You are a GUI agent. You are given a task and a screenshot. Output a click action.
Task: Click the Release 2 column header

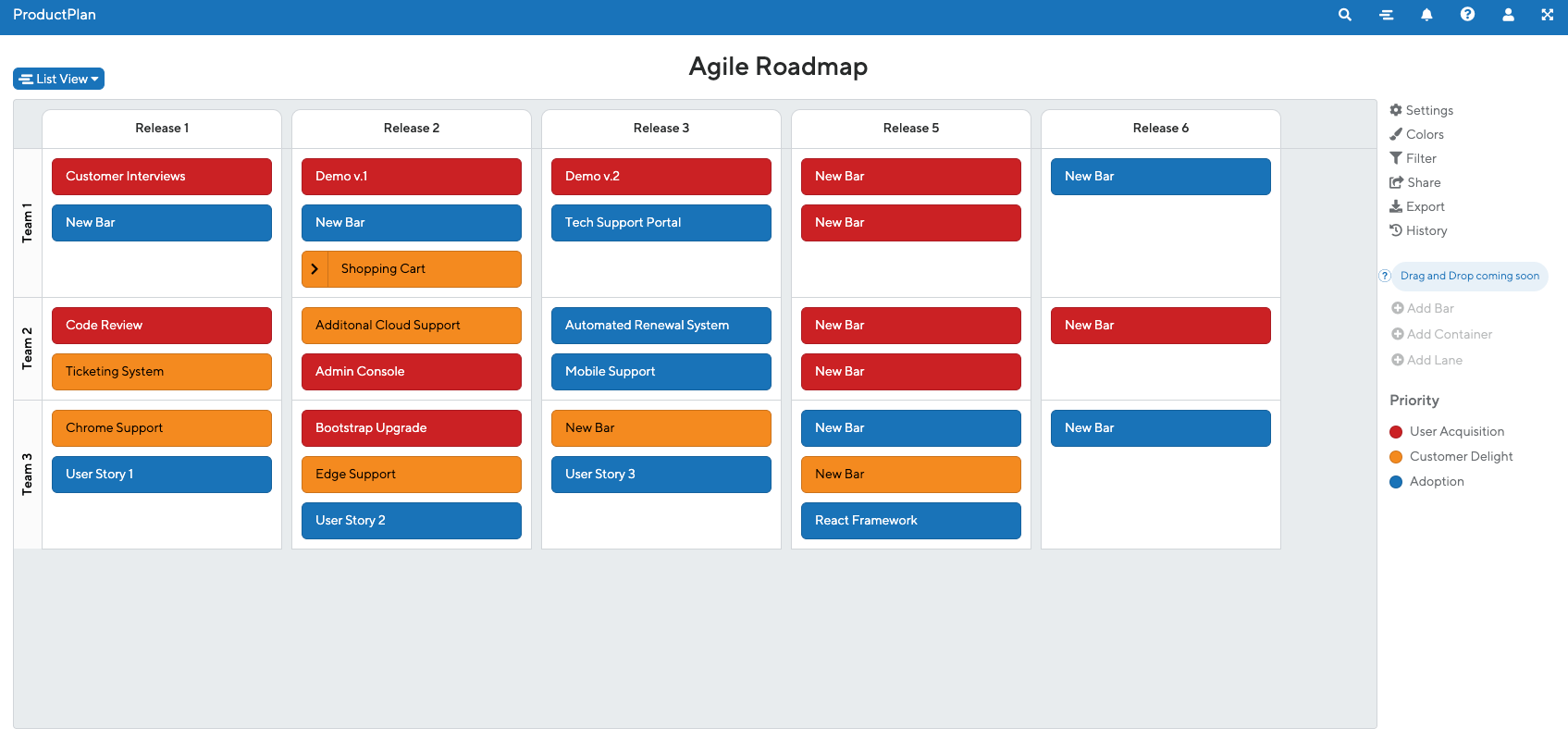(x=412, y=129)
